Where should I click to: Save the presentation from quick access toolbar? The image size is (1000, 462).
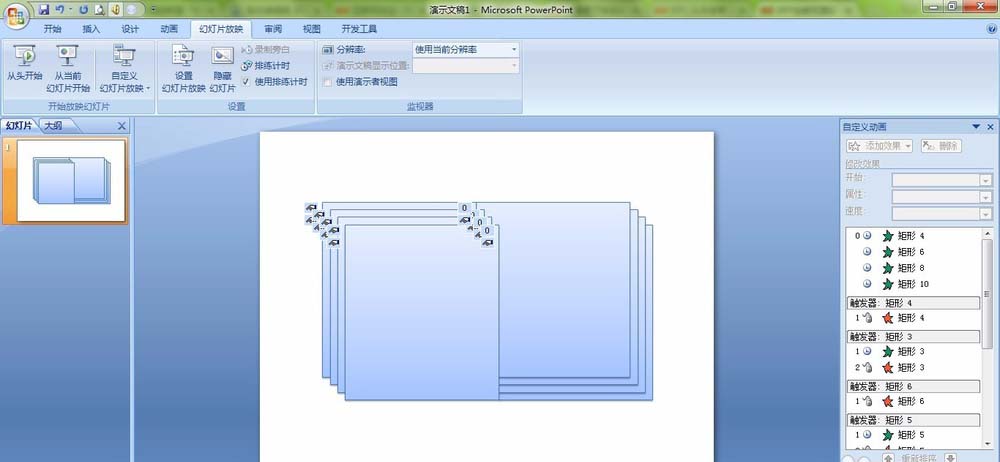click(x=44, y=10)
